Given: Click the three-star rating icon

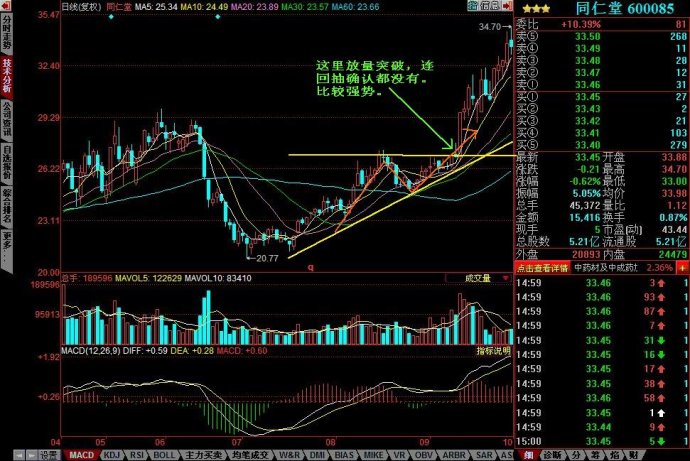Looking at the screenshot, I should 536,8.
